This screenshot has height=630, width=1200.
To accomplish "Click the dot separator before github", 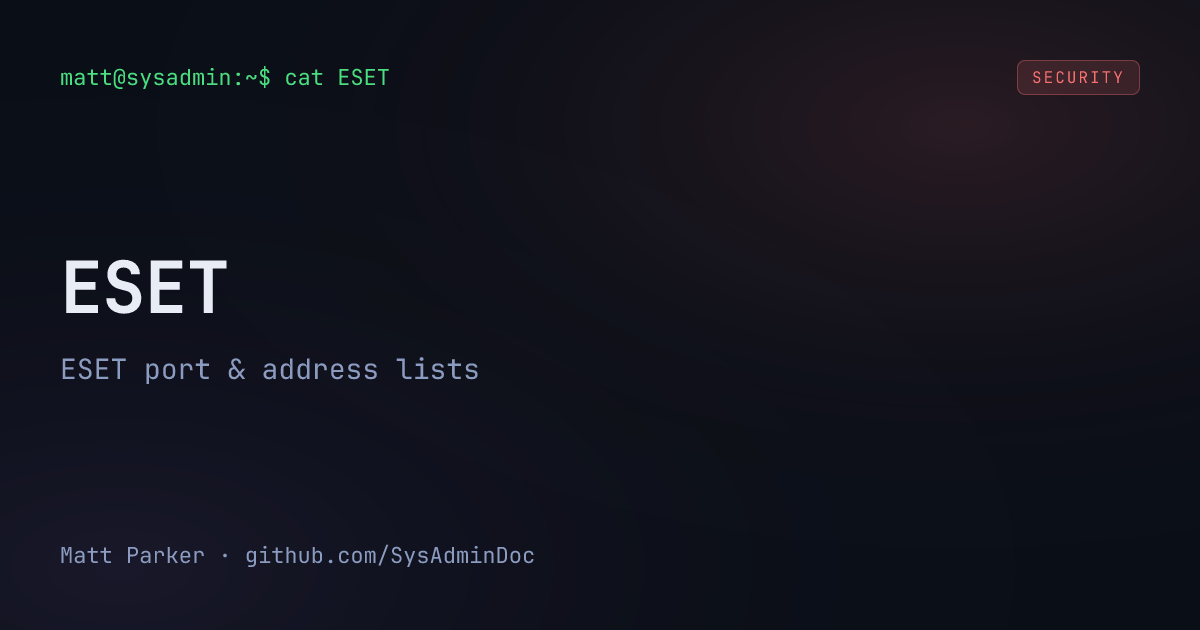I will [225, 556].
